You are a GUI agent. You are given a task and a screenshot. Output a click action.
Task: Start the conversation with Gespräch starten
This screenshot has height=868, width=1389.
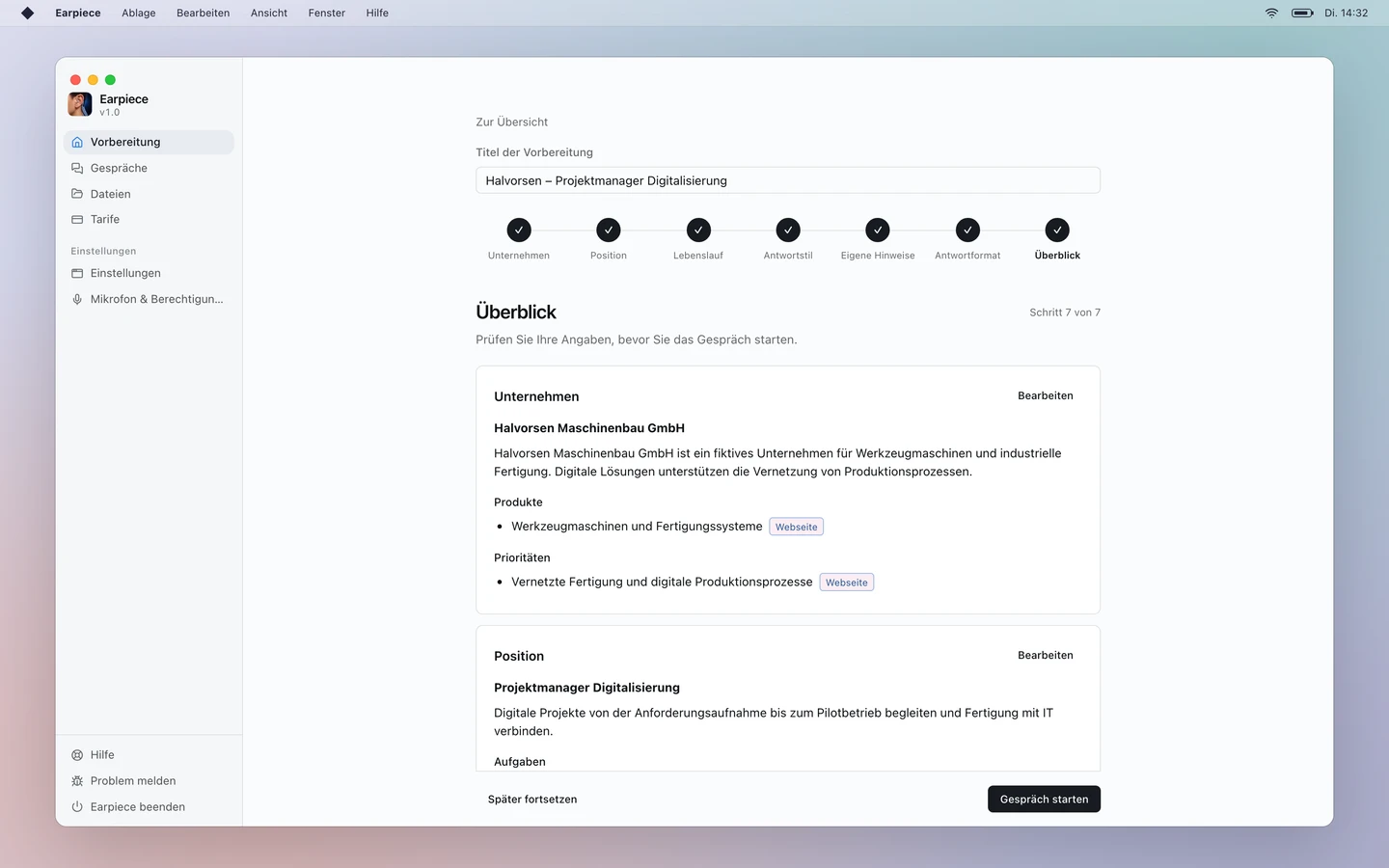1044,800
